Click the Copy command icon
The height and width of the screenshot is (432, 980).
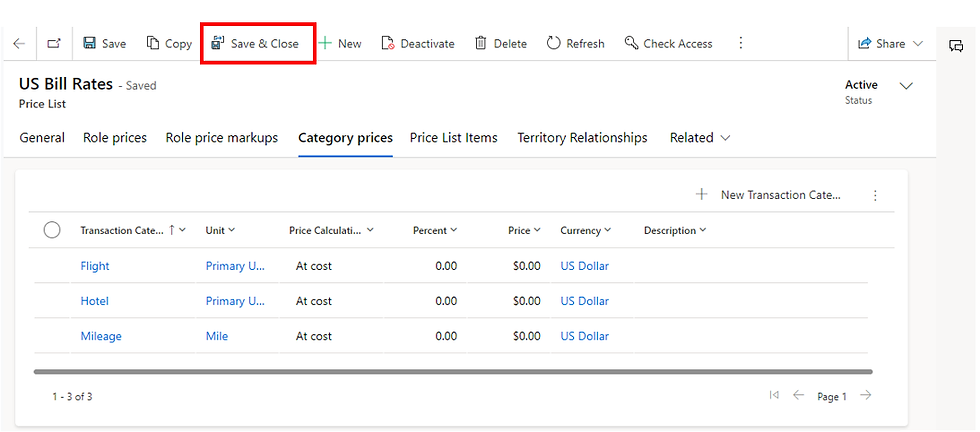point(153,44)
